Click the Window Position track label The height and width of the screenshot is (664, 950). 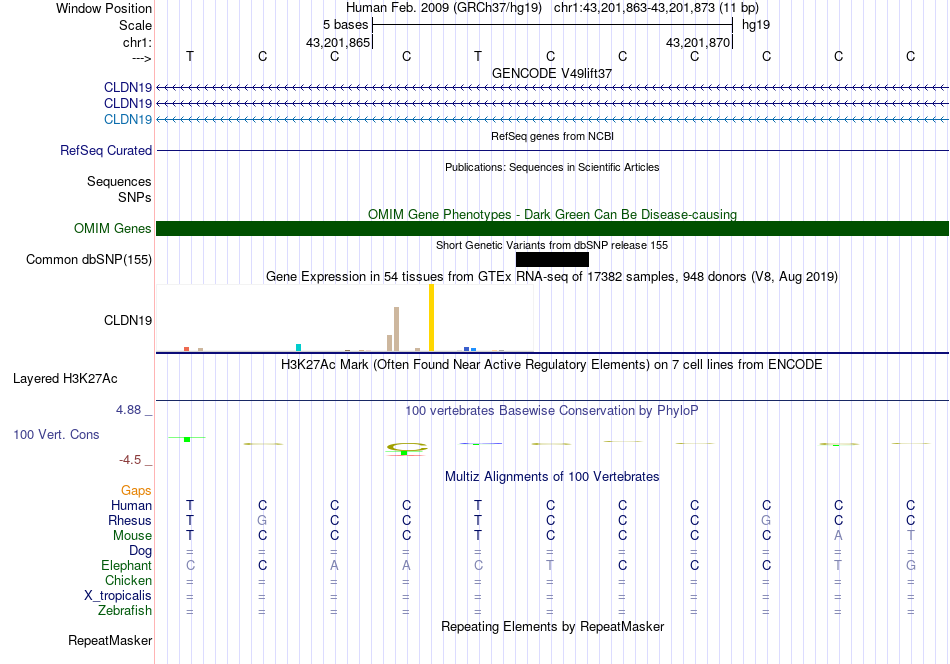coord(104,8)
